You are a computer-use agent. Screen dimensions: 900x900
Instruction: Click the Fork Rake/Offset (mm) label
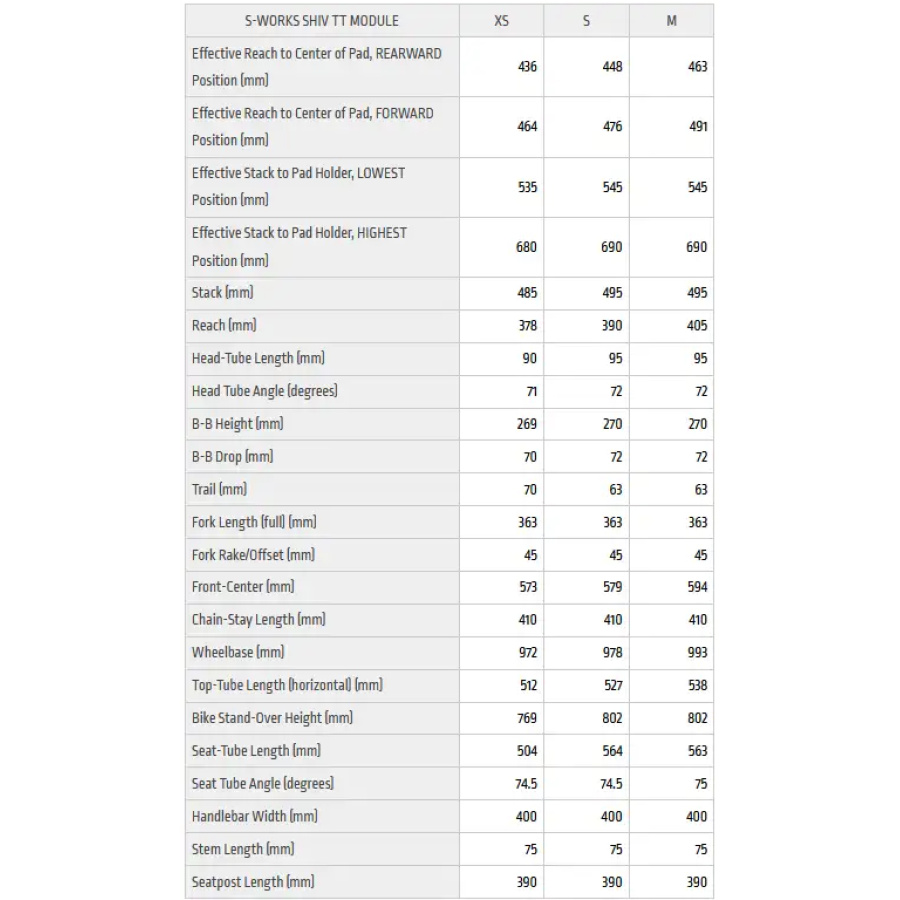253,554
